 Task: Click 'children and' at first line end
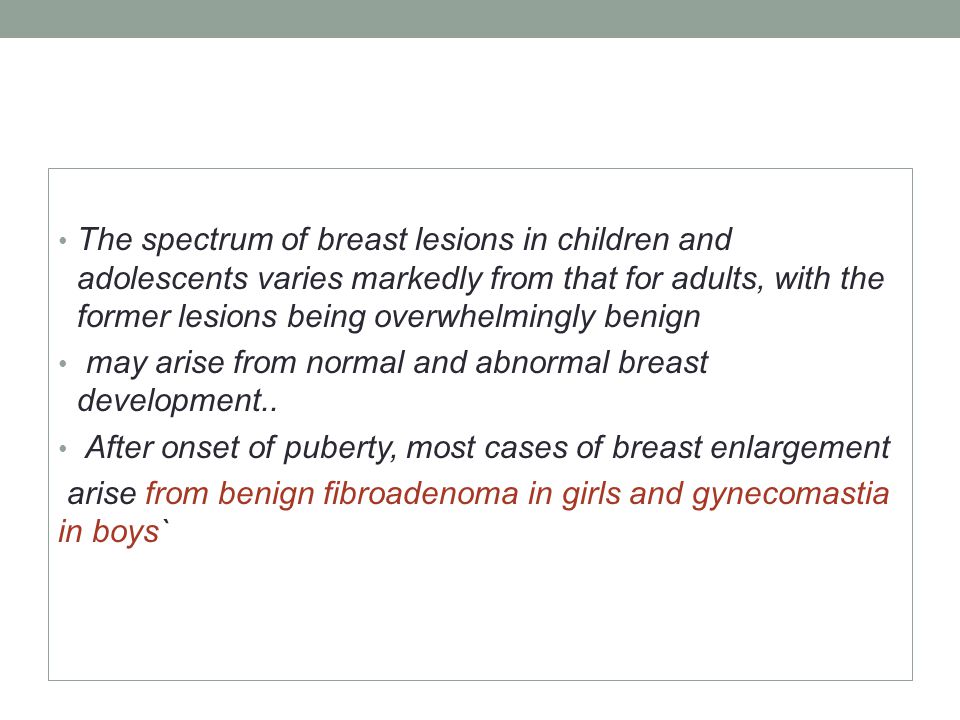coord(644,239)
